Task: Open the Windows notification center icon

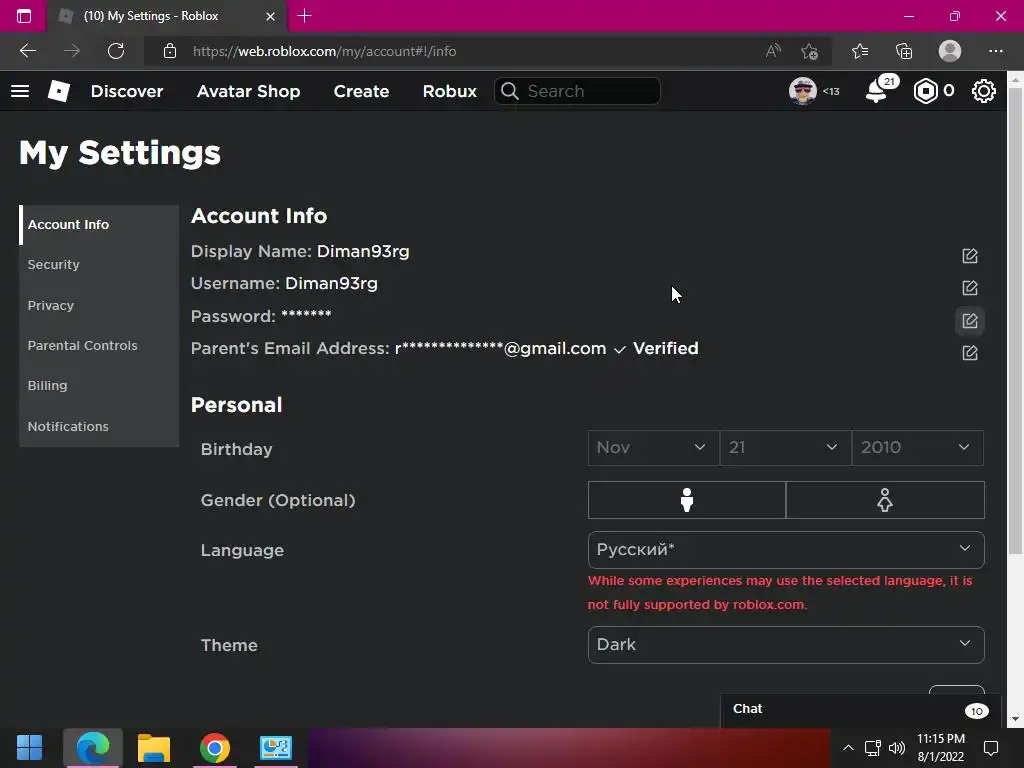Action: [991, 748]
